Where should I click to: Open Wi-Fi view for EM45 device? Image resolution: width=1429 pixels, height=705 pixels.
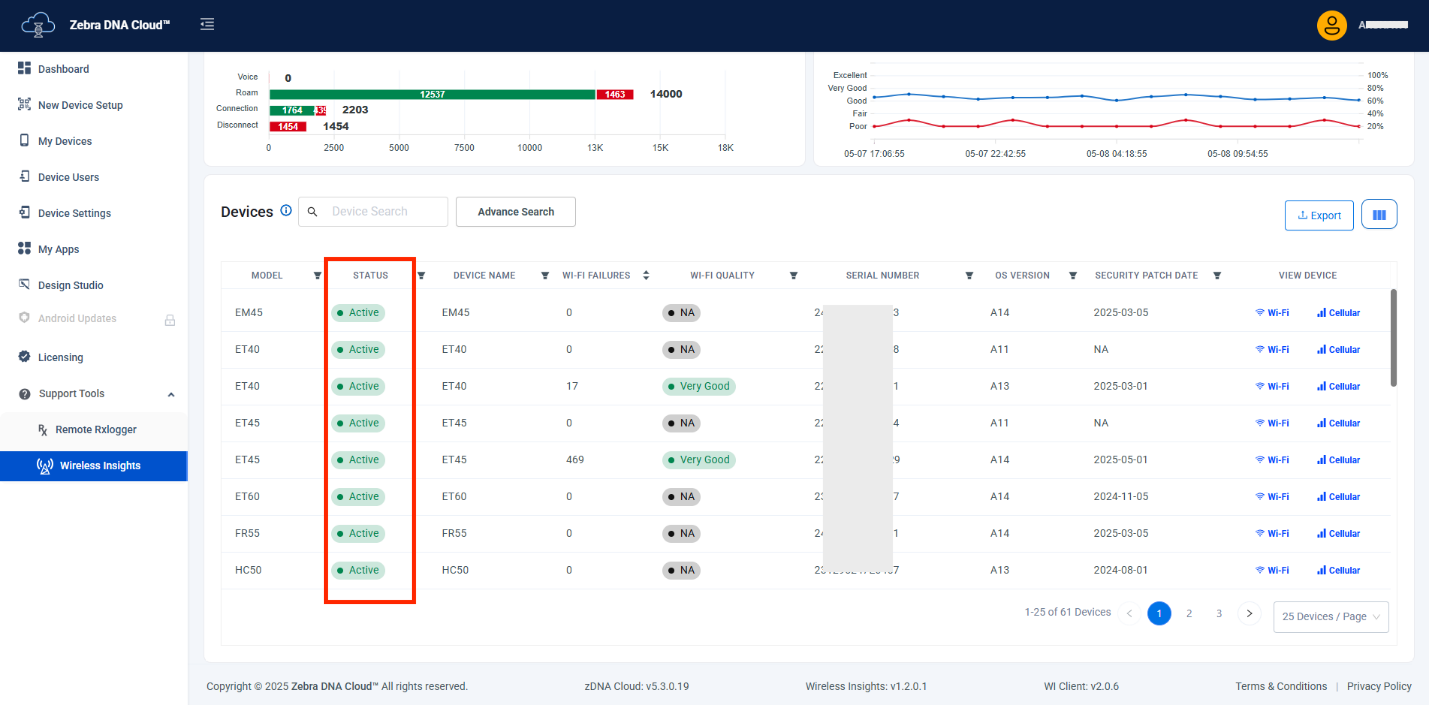coord(1272,313)
